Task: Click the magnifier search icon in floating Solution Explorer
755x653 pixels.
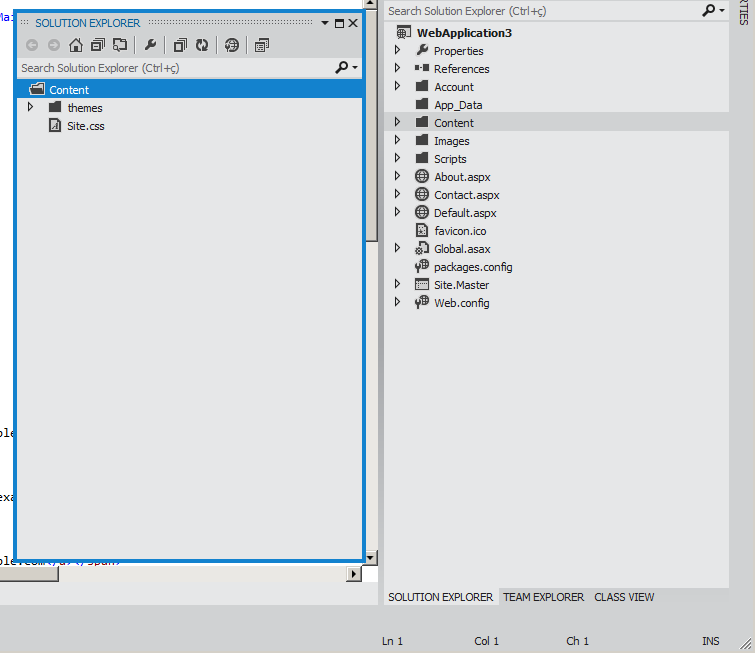Action: (341, 67)
